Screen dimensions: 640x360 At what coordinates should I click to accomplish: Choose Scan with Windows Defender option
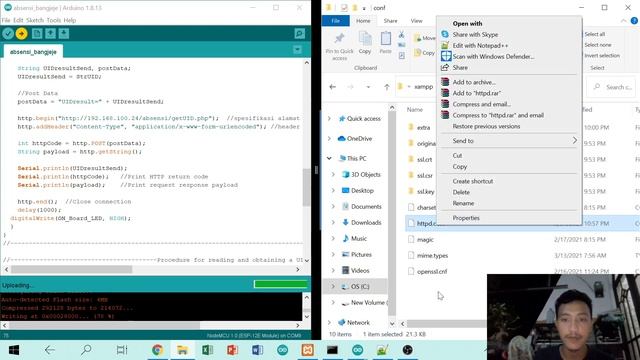(x=493, y=57)
